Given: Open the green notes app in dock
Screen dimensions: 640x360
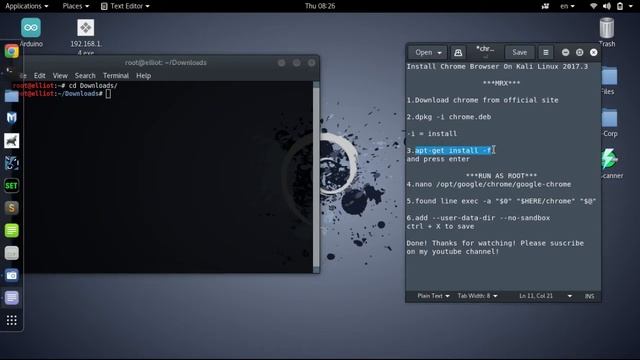Looking at the screenshot, I should point(11,231).
